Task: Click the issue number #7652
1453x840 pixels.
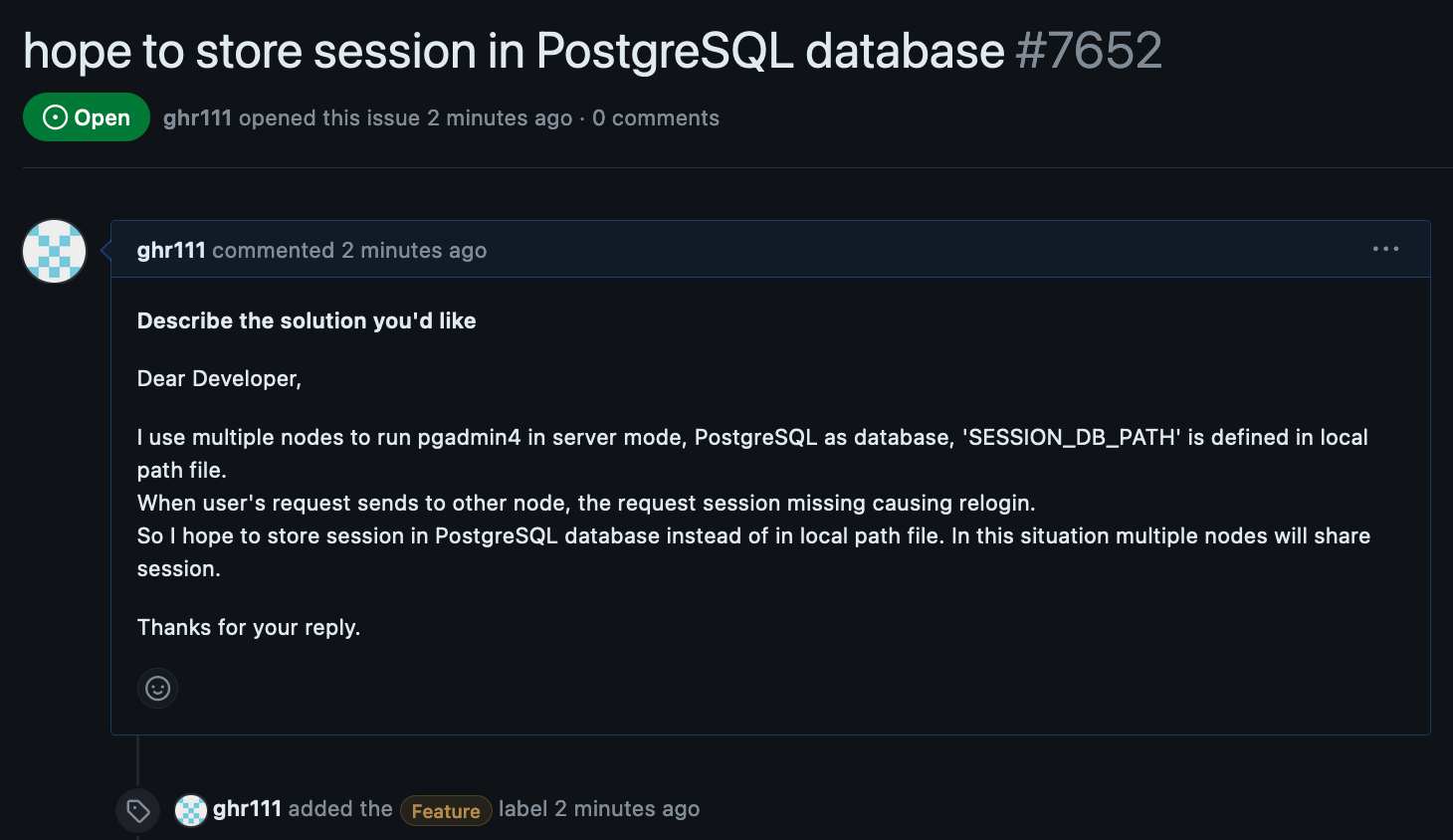Action: 1089,51
